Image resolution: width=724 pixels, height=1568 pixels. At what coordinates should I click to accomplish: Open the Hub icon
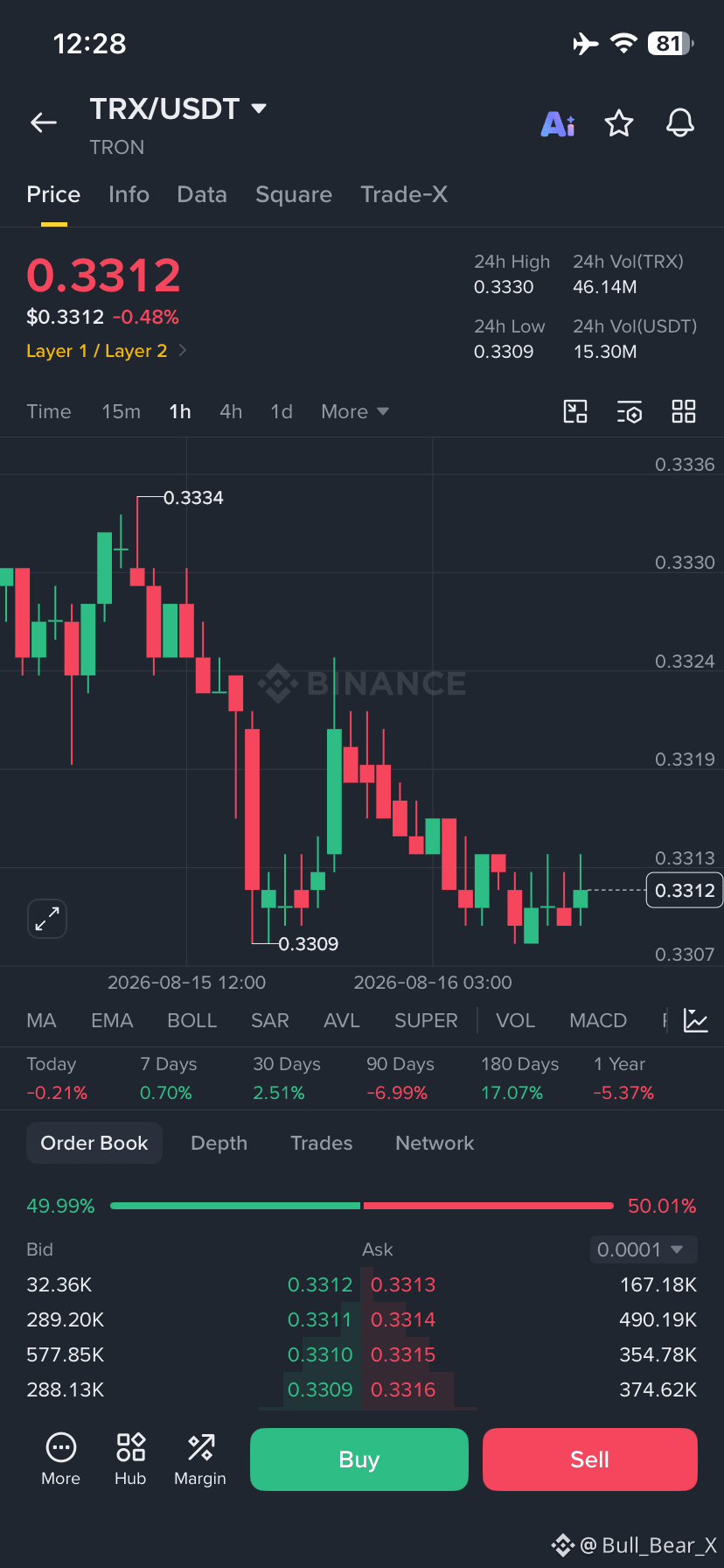click(130, 1459)
